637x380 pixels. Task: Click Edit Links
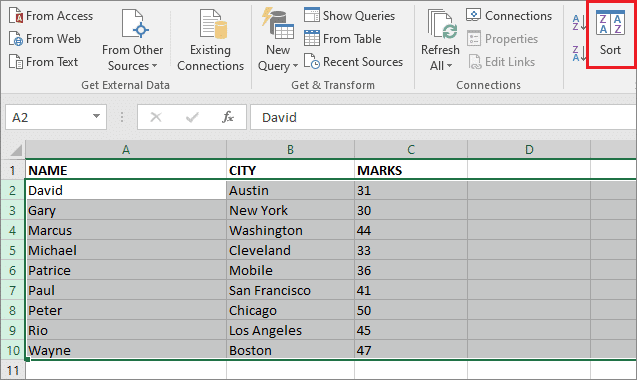[x=501, y=62]
